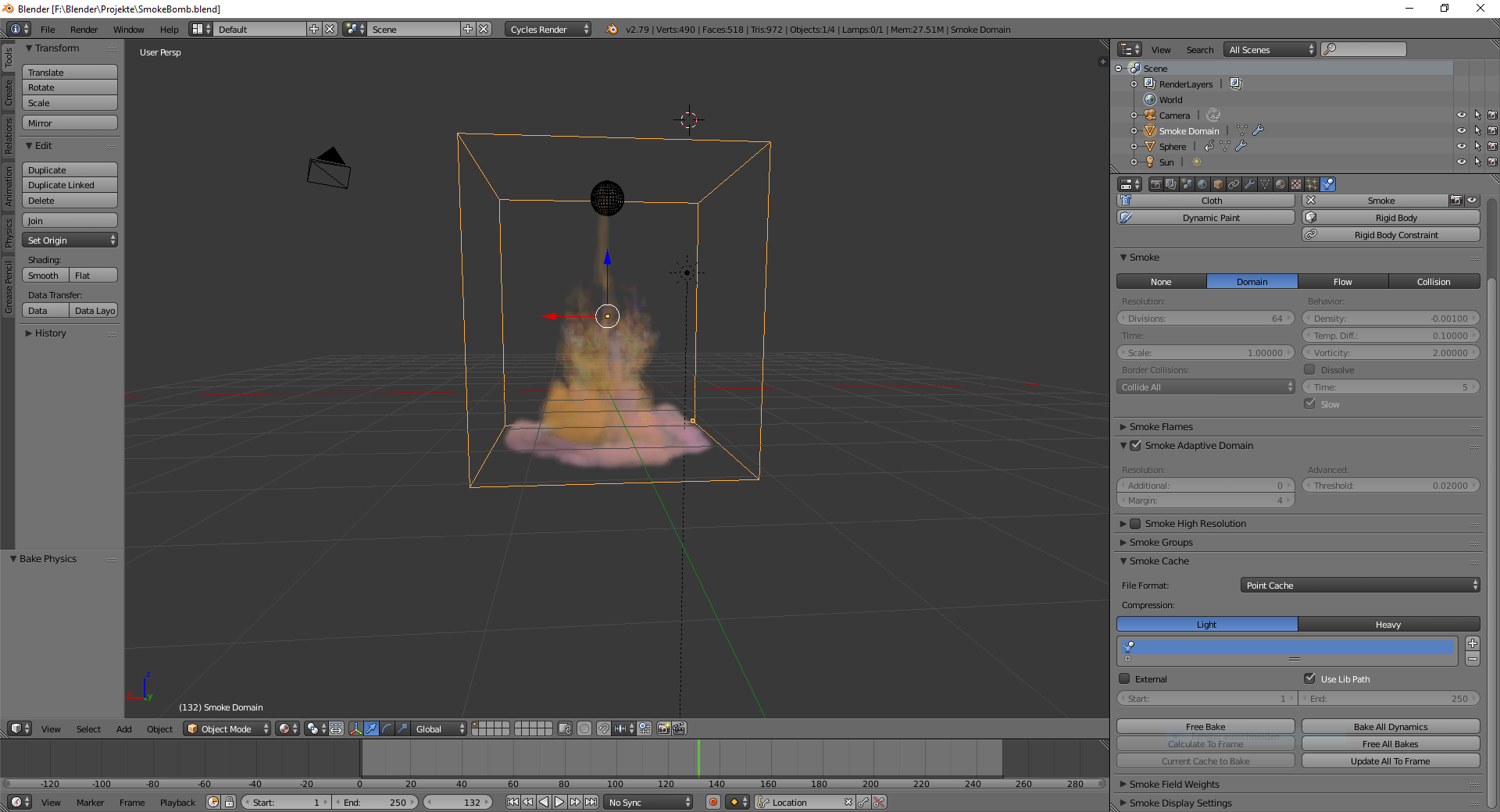Add a new smoke cache with plus

pyautogui.click(x=1473, y=643)
